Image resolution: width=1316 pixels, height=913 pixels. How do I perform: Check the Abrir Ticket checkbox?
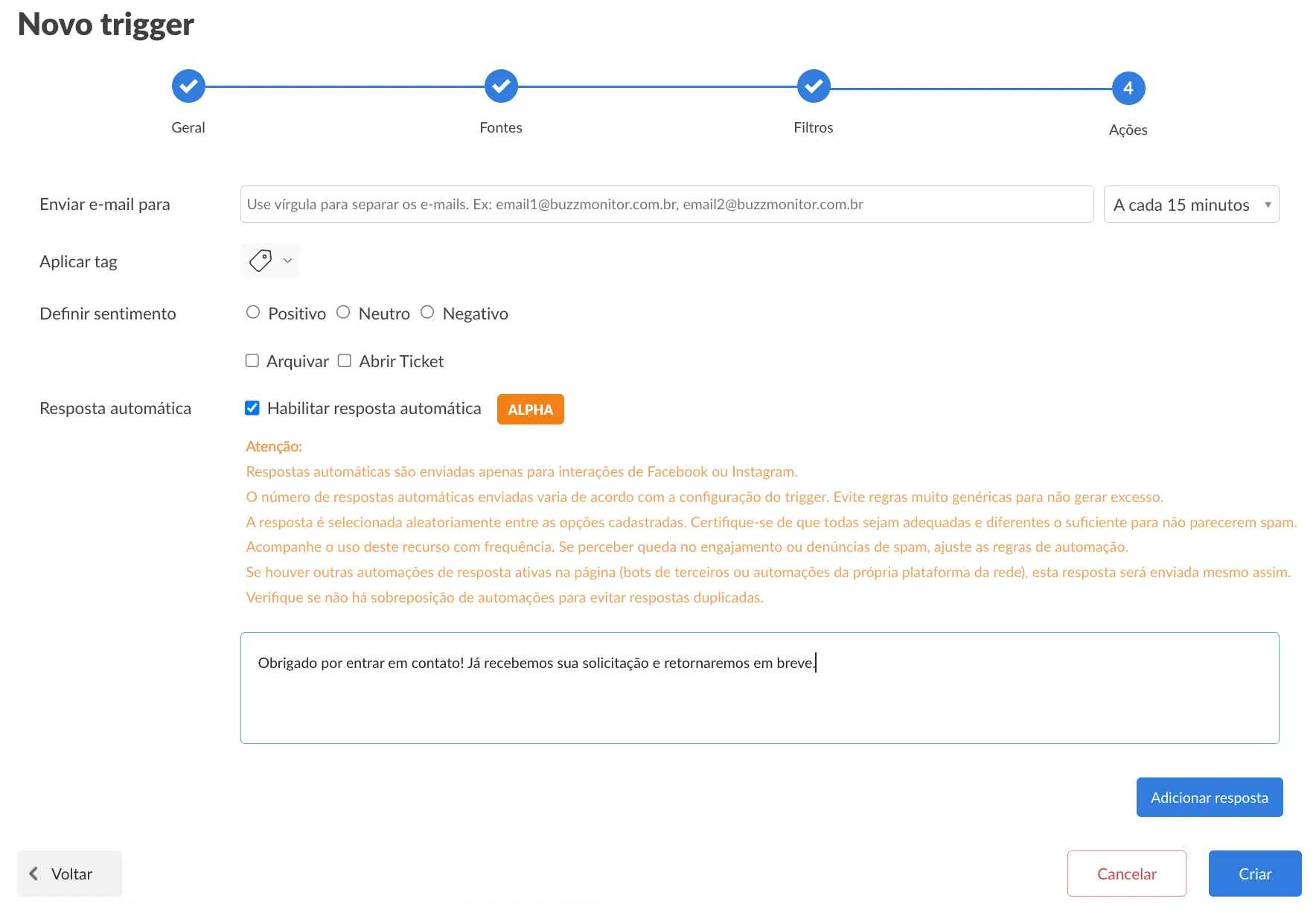click(345, 361)
